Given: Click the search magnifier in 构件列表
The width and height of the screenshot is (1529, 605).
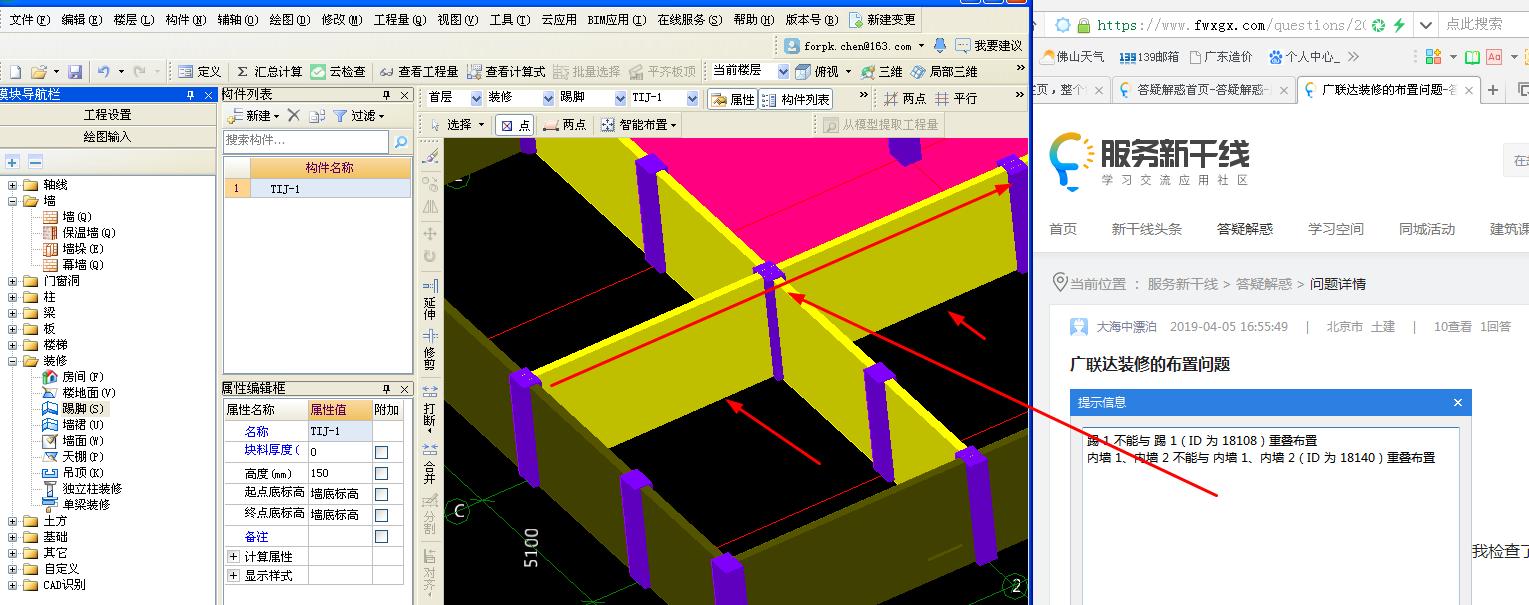Looking at the screenshot, I should coord(400,142).
